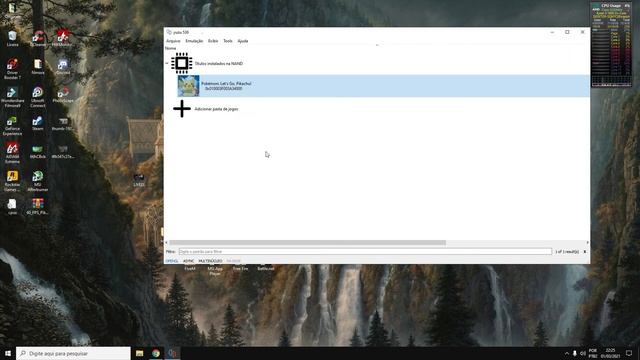
Task: Collapse the NAND installed titles group
Action: click(x=167, y=63)
